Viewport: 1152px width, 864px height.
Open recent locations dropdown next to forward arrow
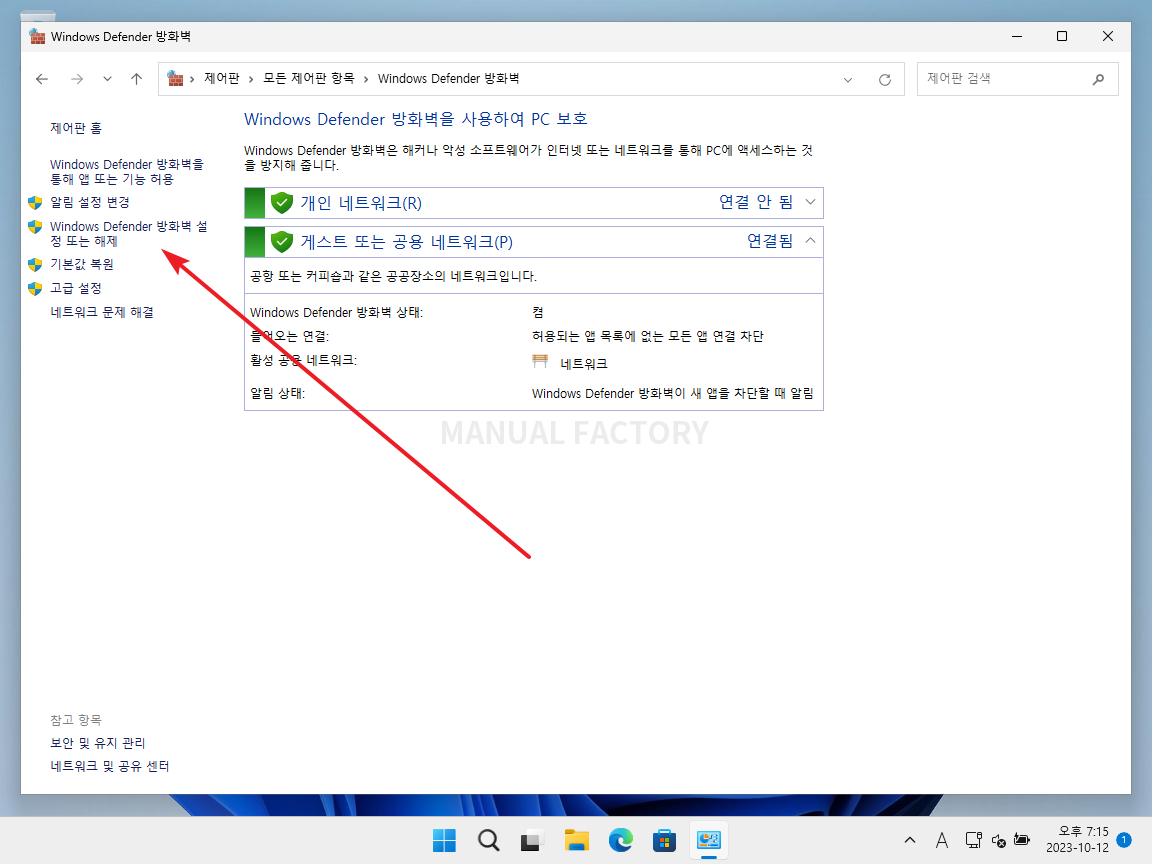point(107,79)
